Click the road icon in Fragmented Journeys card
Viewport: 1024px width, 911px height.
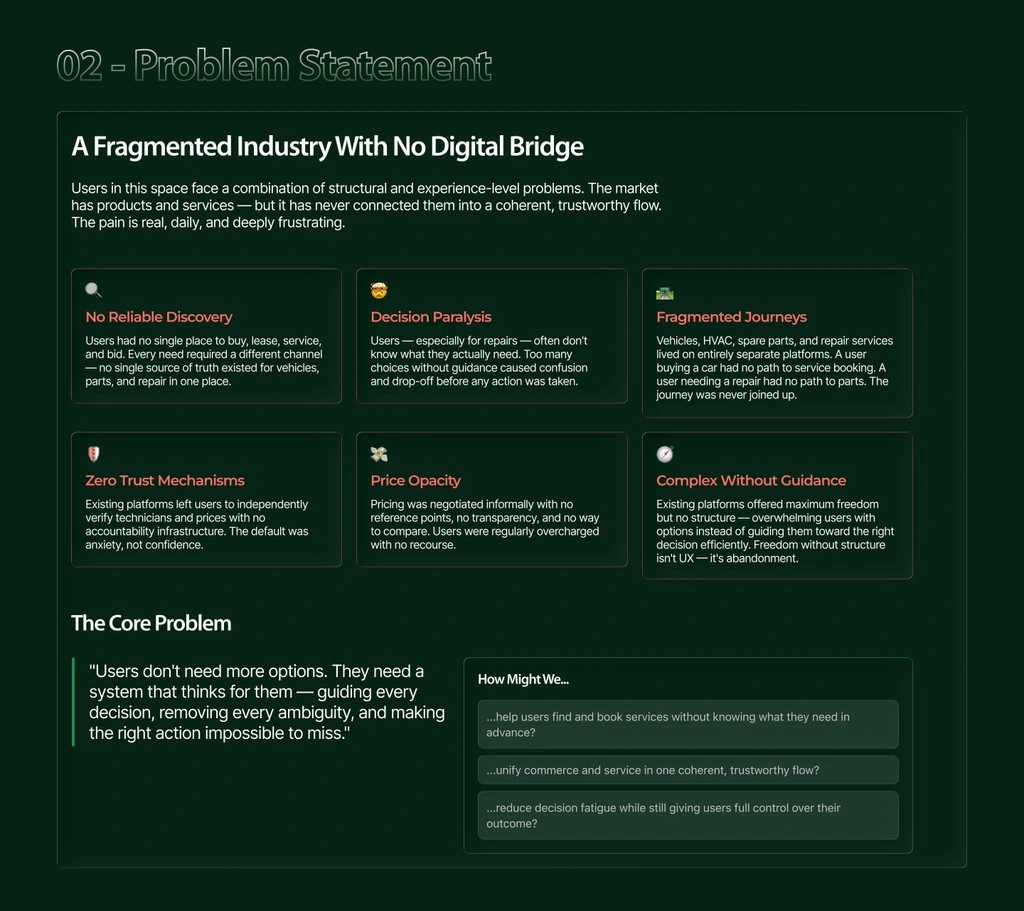(665, 293)
